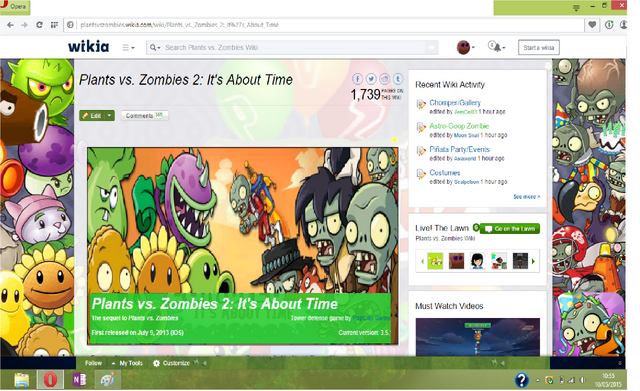Advance chat avatars with right arrow
The width and height of the screenshot is (640, 391).
pyautogui.click(x=533, y=261)
